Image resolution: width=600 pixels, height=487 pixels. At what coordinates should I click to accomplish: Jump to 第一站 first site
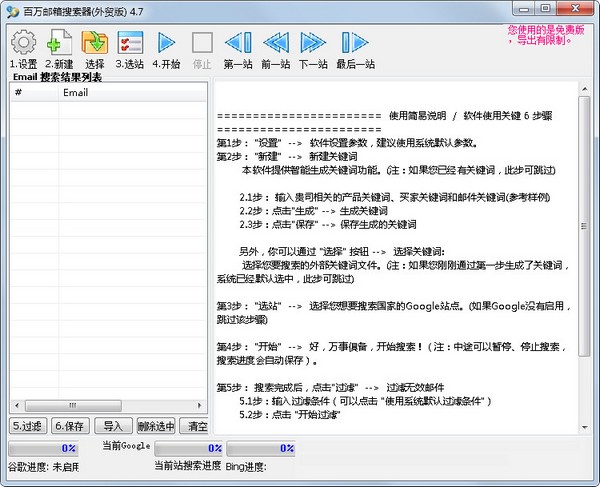[x=238, y=43]
